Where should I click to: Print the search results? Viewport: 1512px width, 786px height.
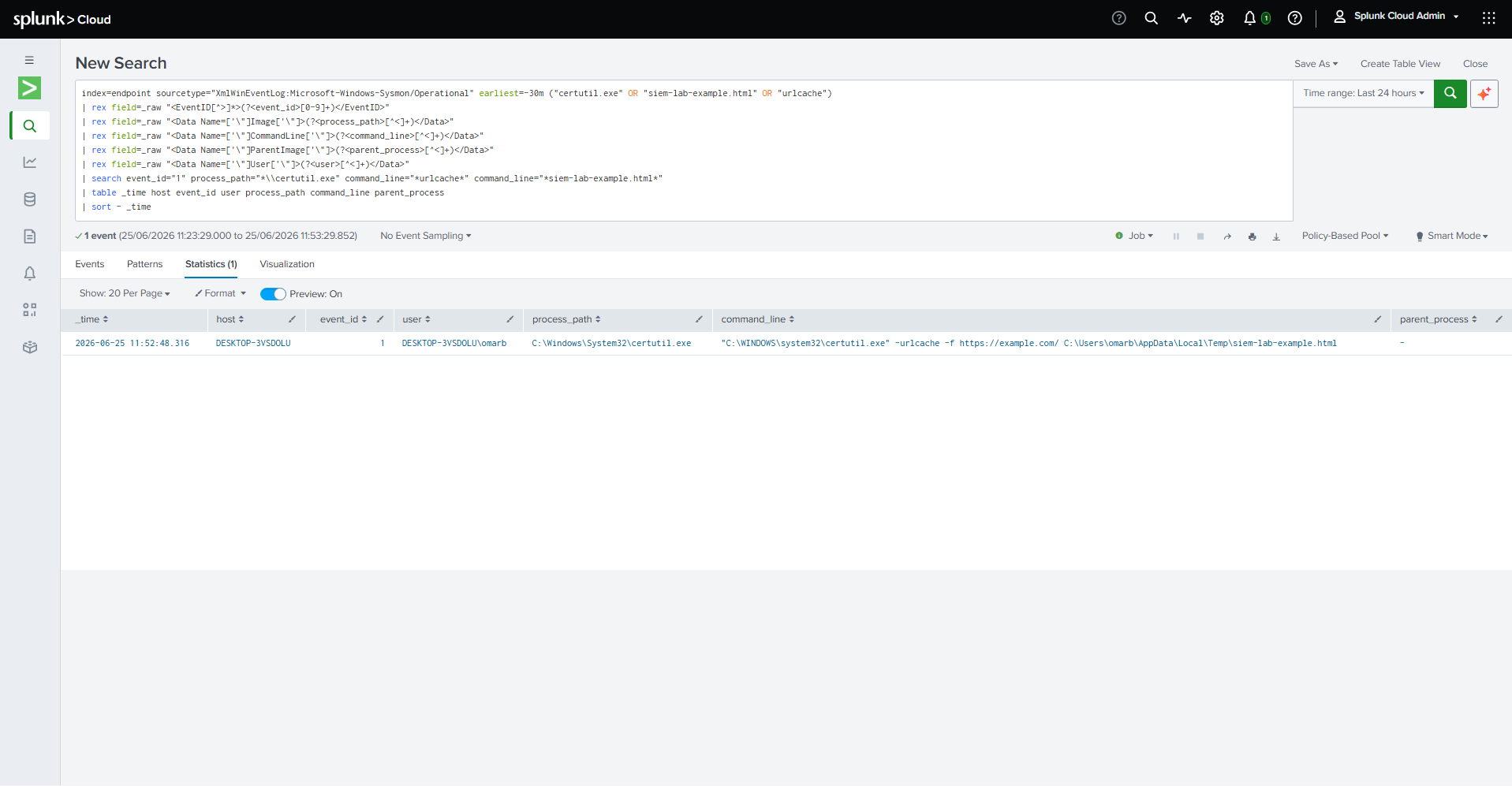click(1252, 237)
